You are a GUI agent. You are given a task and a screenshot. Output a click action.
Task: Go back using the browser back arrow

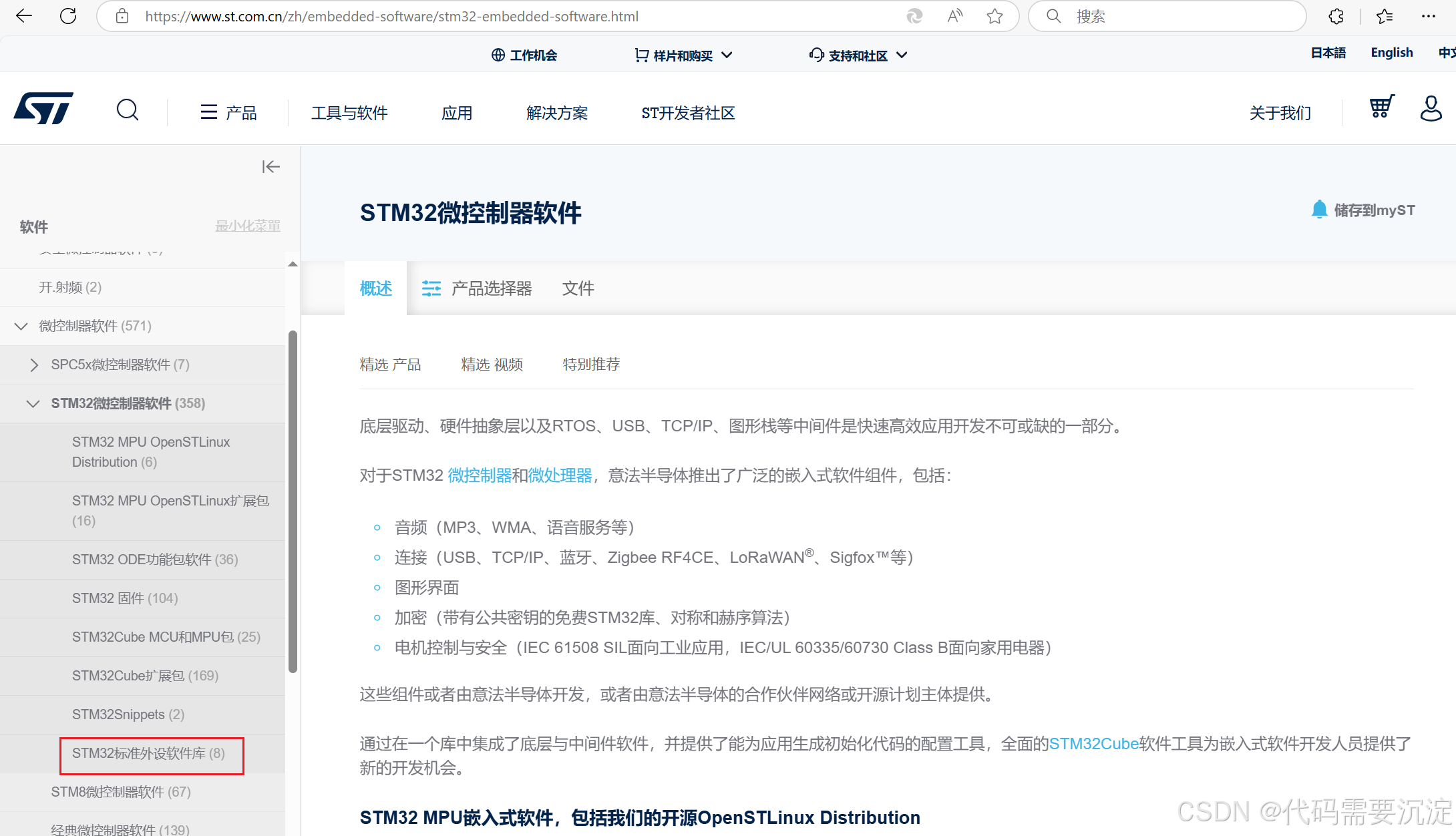(x=24, y=16)
